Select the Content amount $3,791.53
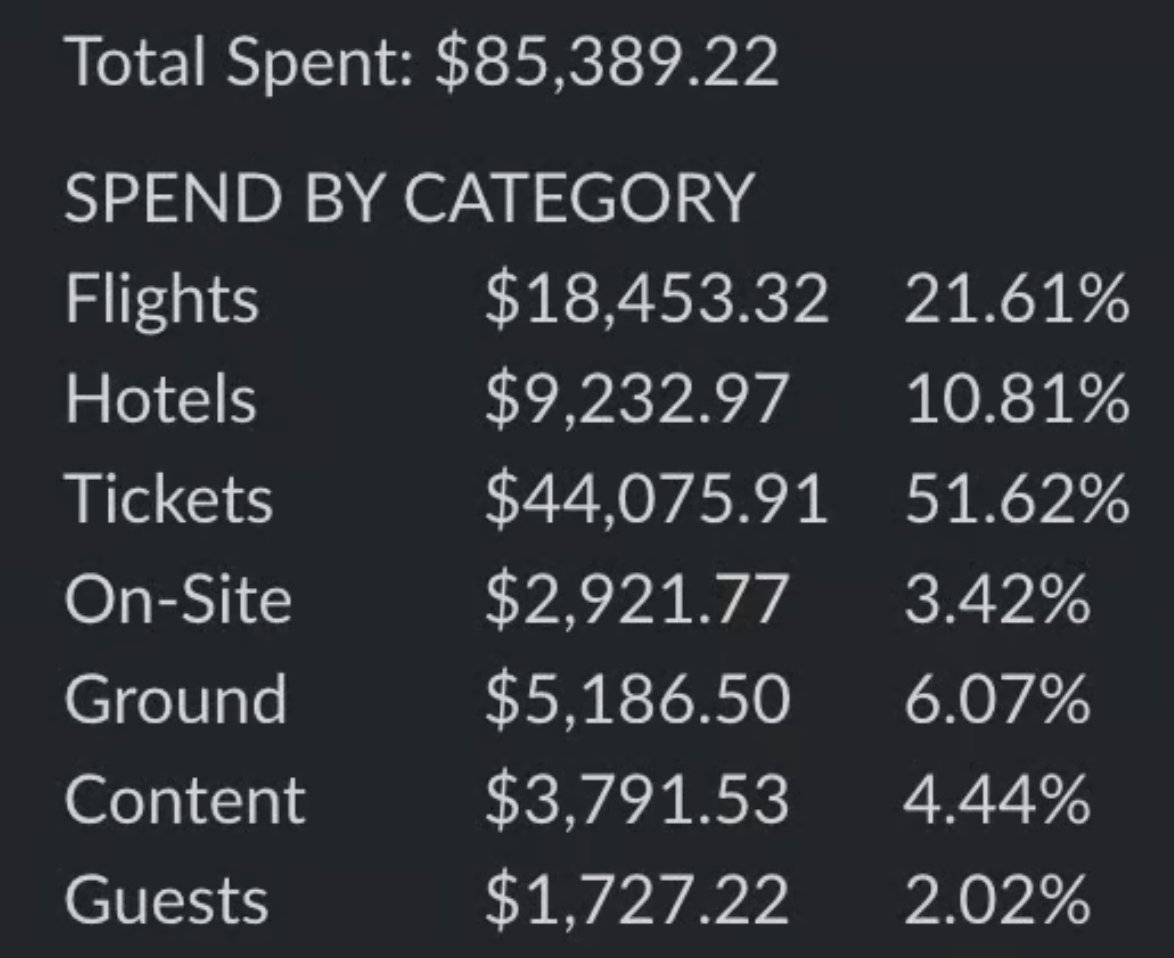Image resolution: width=1174 pixels, height=958 pixels. pyautogui.click(x=636, y=800)
